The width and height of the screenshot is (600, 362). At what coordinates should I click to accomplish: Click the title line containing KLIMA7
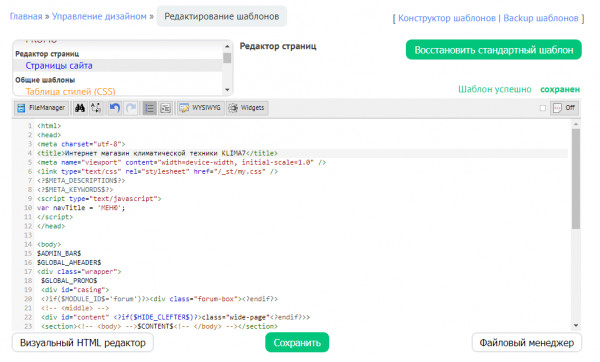157,153
